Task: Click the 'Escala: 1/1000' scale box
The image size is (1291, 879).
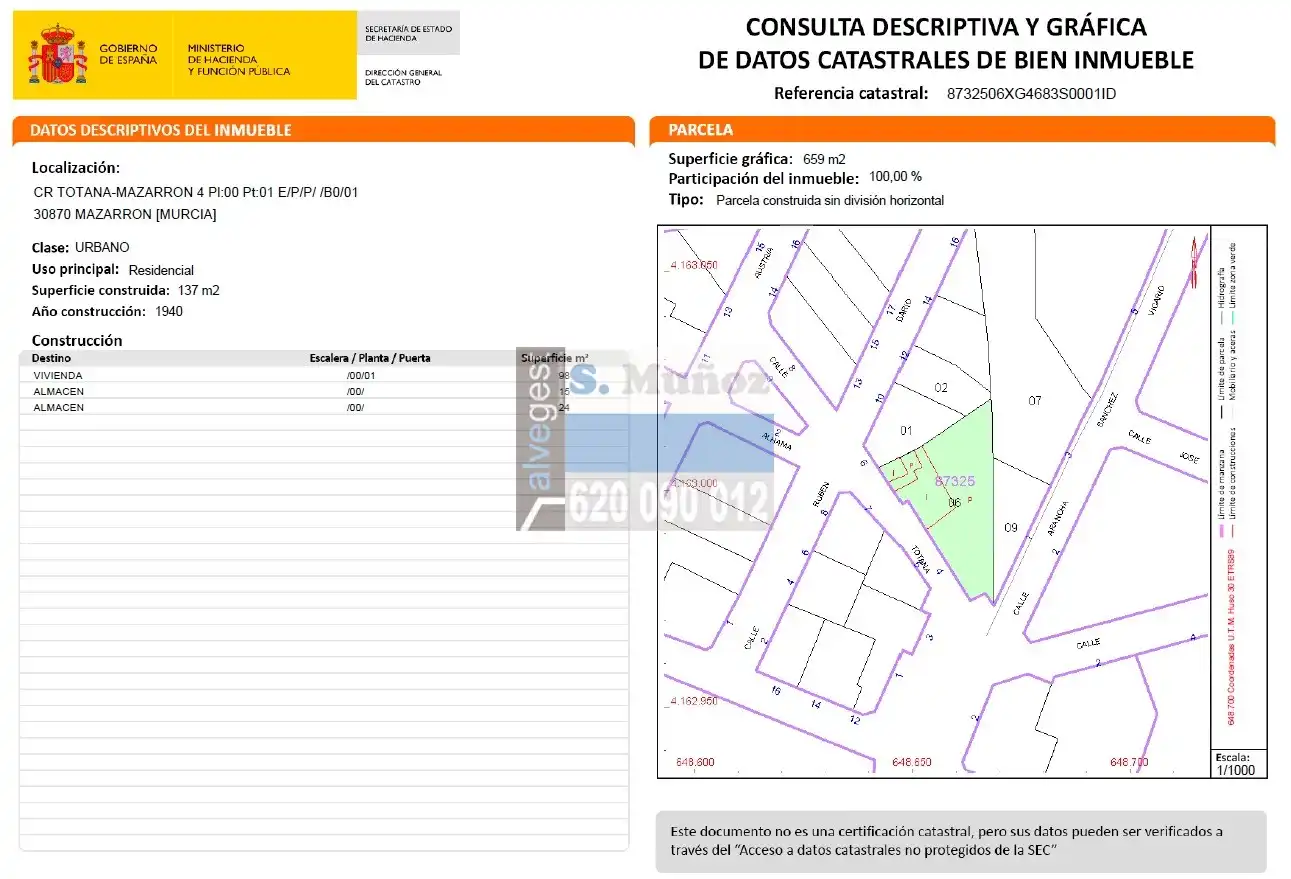Action: tap(1238, 763)
